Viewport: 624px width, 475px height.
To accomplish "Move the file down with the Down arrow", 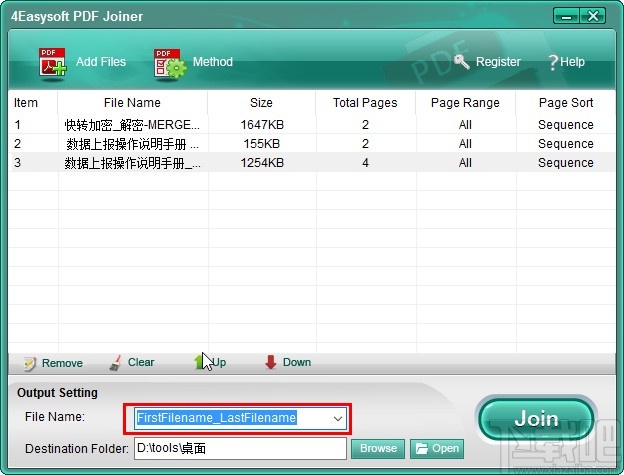I will (271, 362).
